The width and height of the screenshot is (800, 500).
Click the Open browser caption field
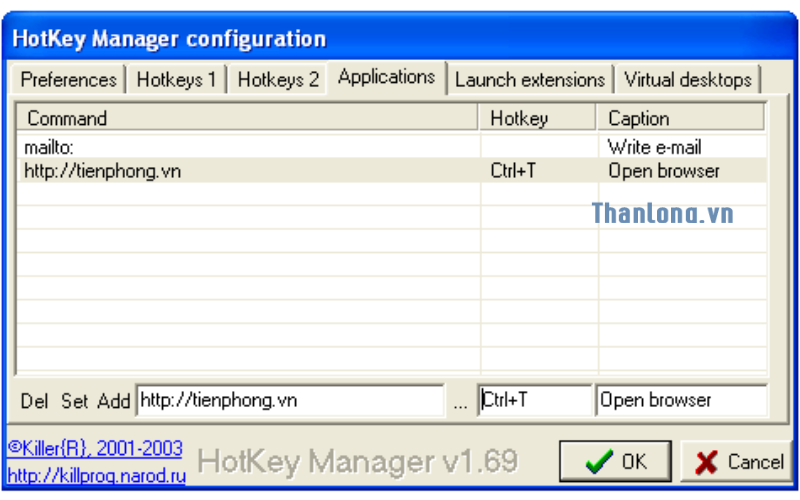coord(681,401)
